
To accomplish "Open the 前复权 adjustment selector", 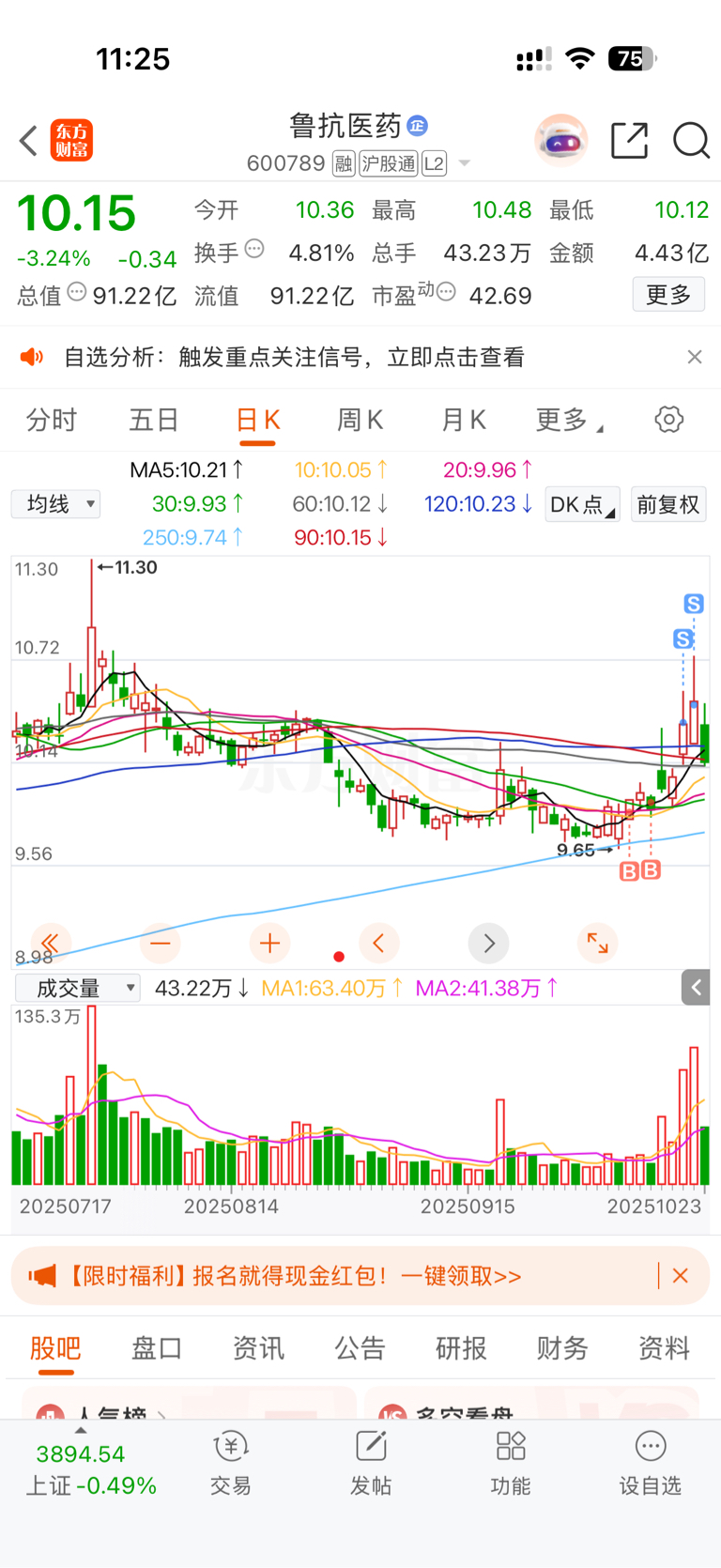I will point(668,504).
